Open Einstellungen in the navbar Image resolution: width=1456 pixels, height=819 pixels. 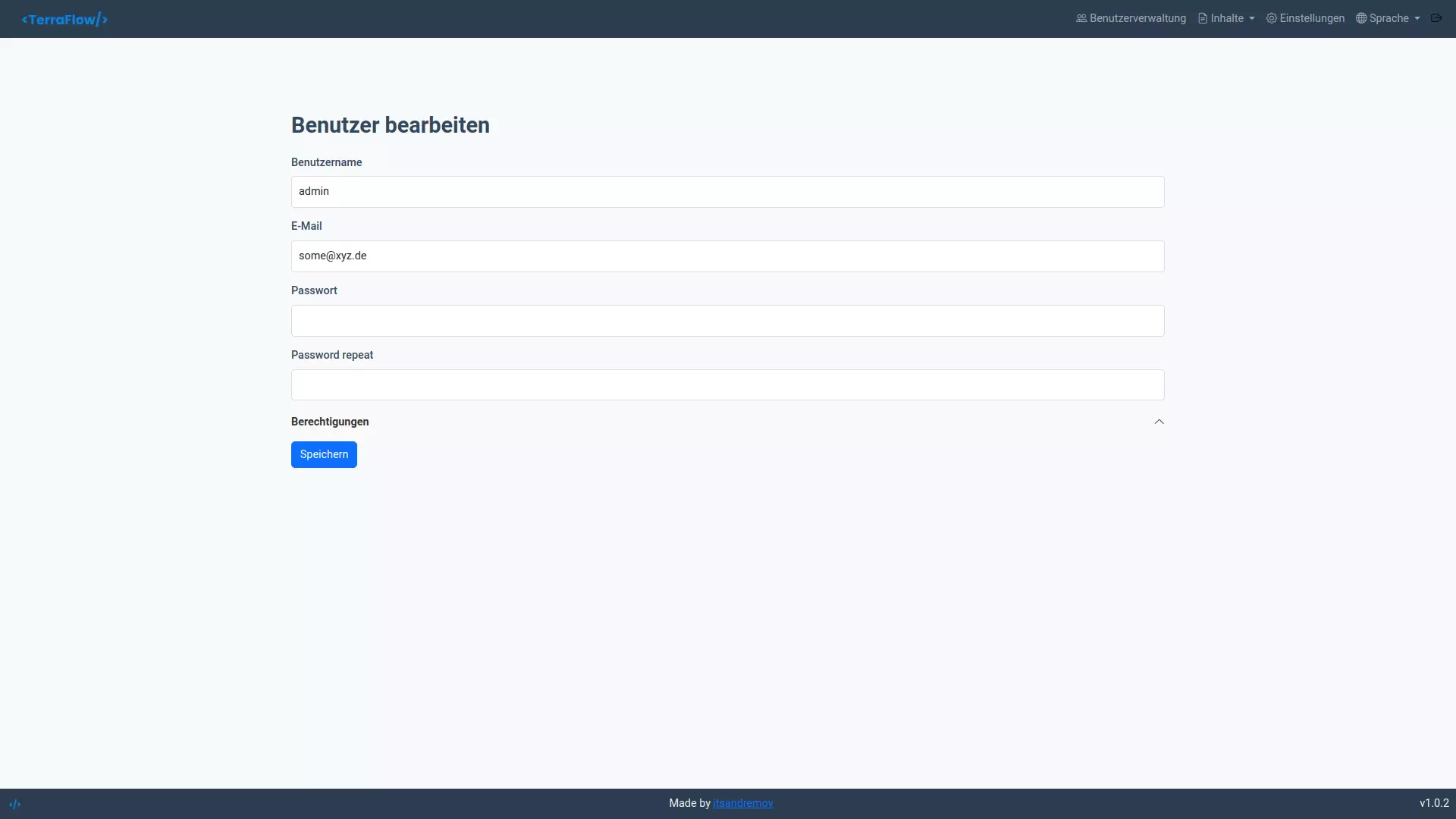tap(1305, 18)
